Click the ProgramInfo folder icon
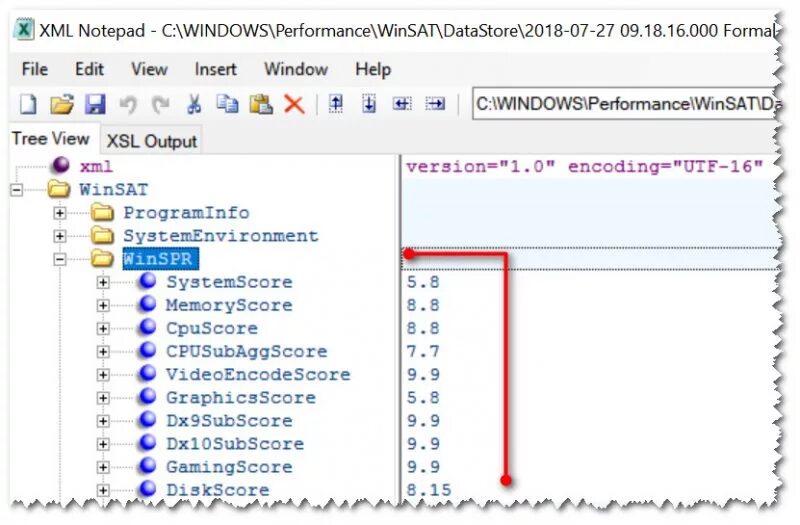The image size is (800, 525). click(x=103, y=212)
